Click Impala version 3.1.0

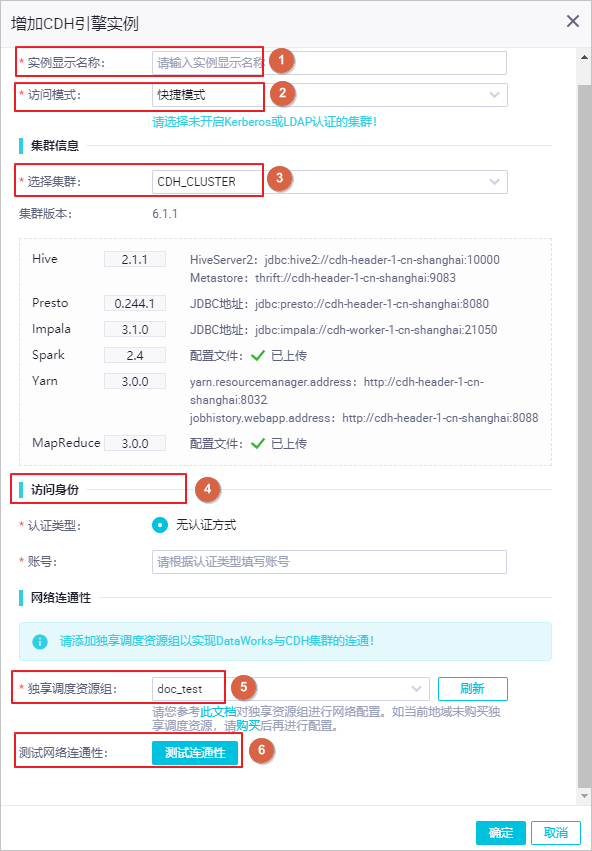[x=135, y=329]
